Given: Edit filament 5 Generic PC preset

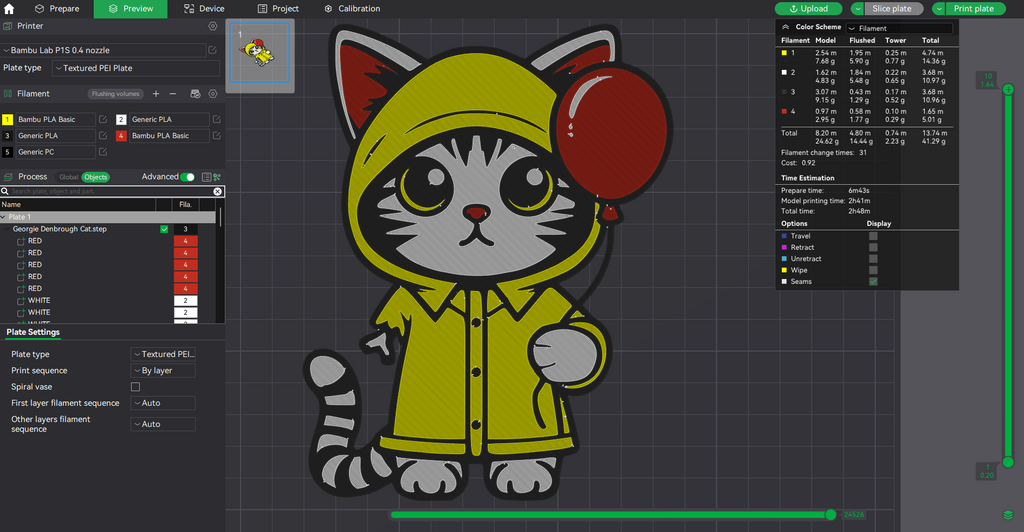Looking at the screenshot, I should [103, 152].
